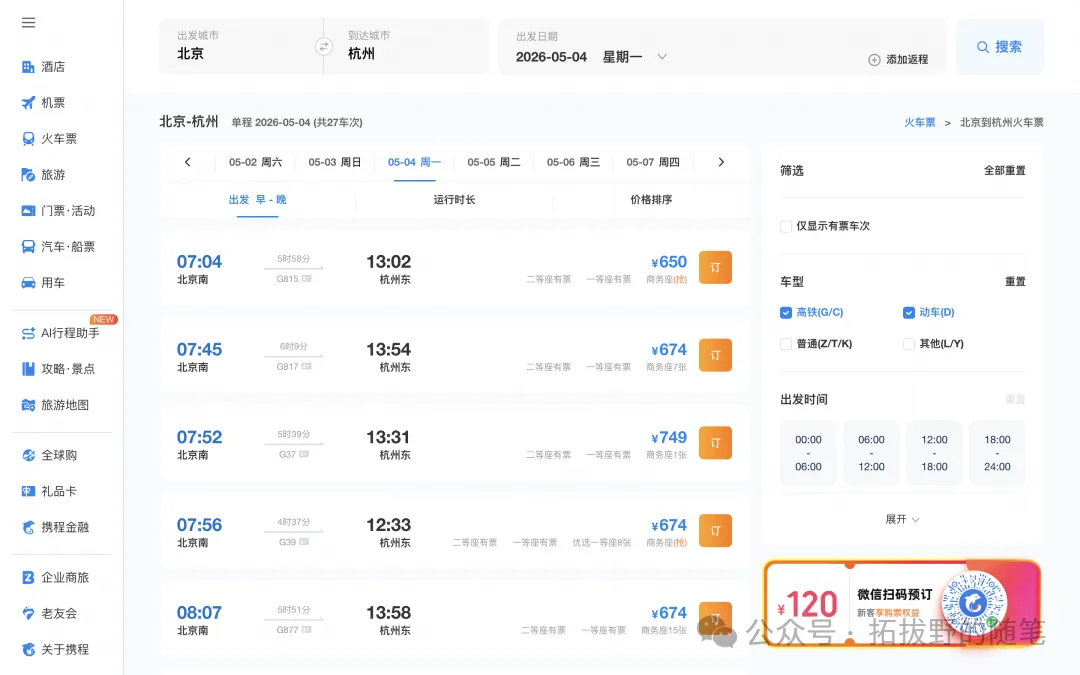Expand more filters via 展开
1080x675 pixels.
click(902, 519)
